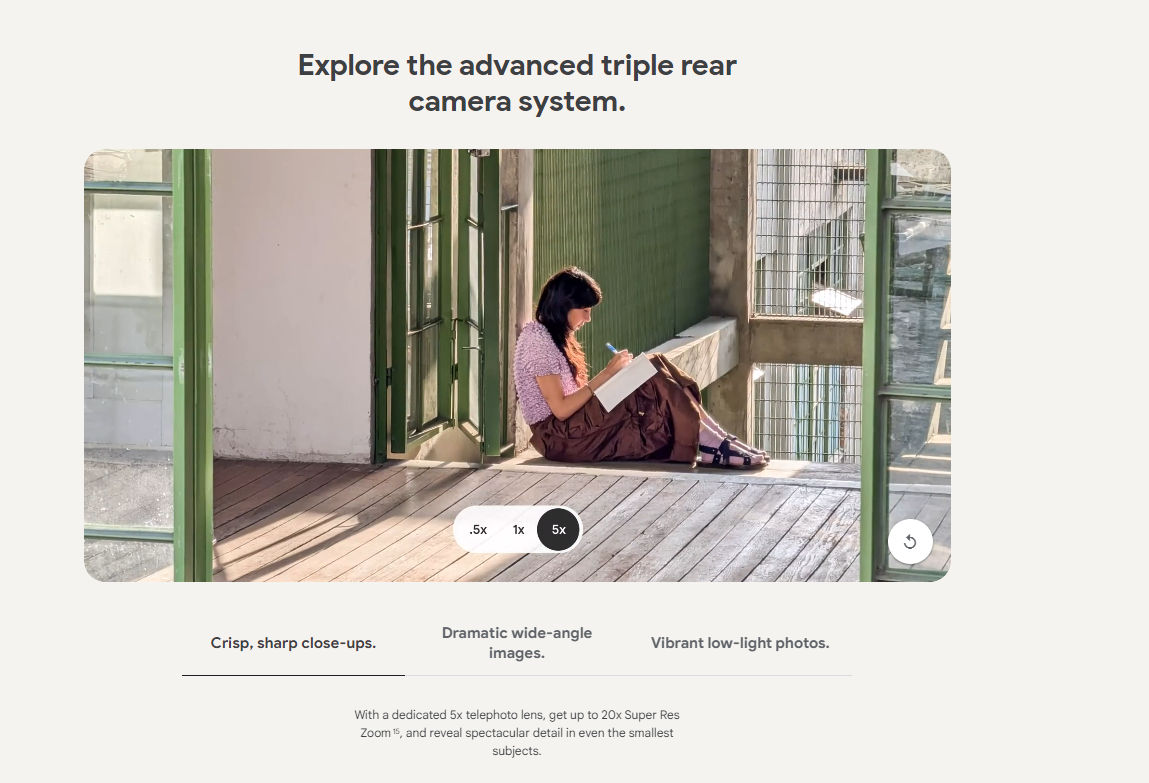Viewport: 1149px width, 783px height.
Task: Click the white wall area in photo
Action: coord(292,304)
